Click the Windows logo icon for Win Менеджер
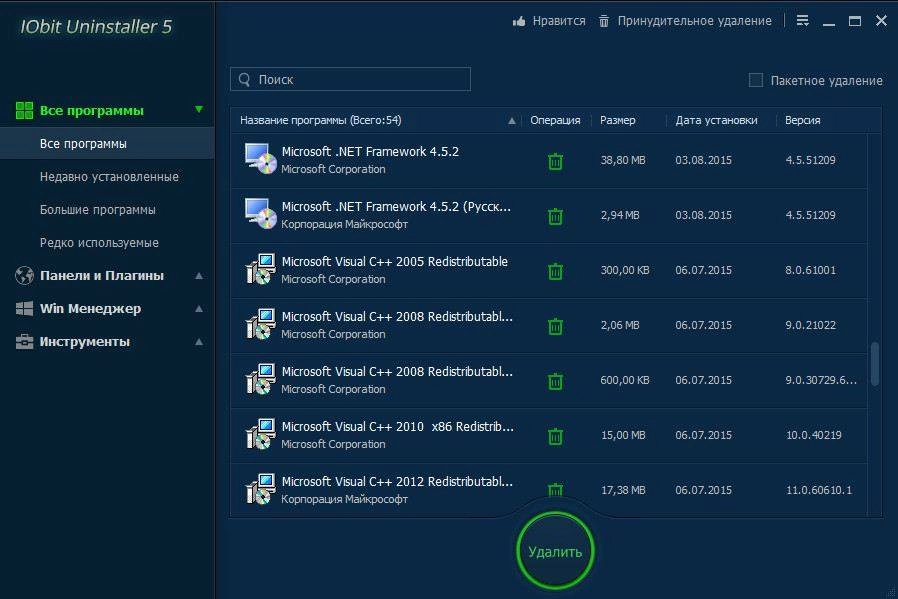Image resolution: width=898 pixels, height=599 pixels. tap(24, 309)
